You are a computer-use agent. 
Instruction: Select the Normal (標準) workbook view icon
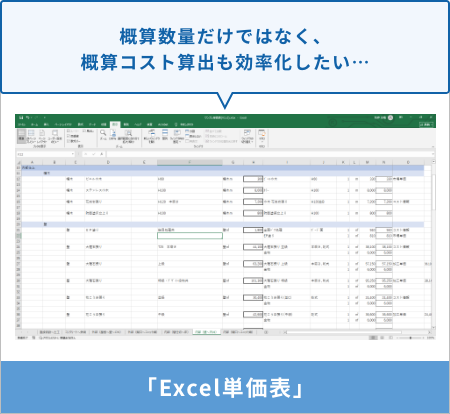click(x=22, y=135)
